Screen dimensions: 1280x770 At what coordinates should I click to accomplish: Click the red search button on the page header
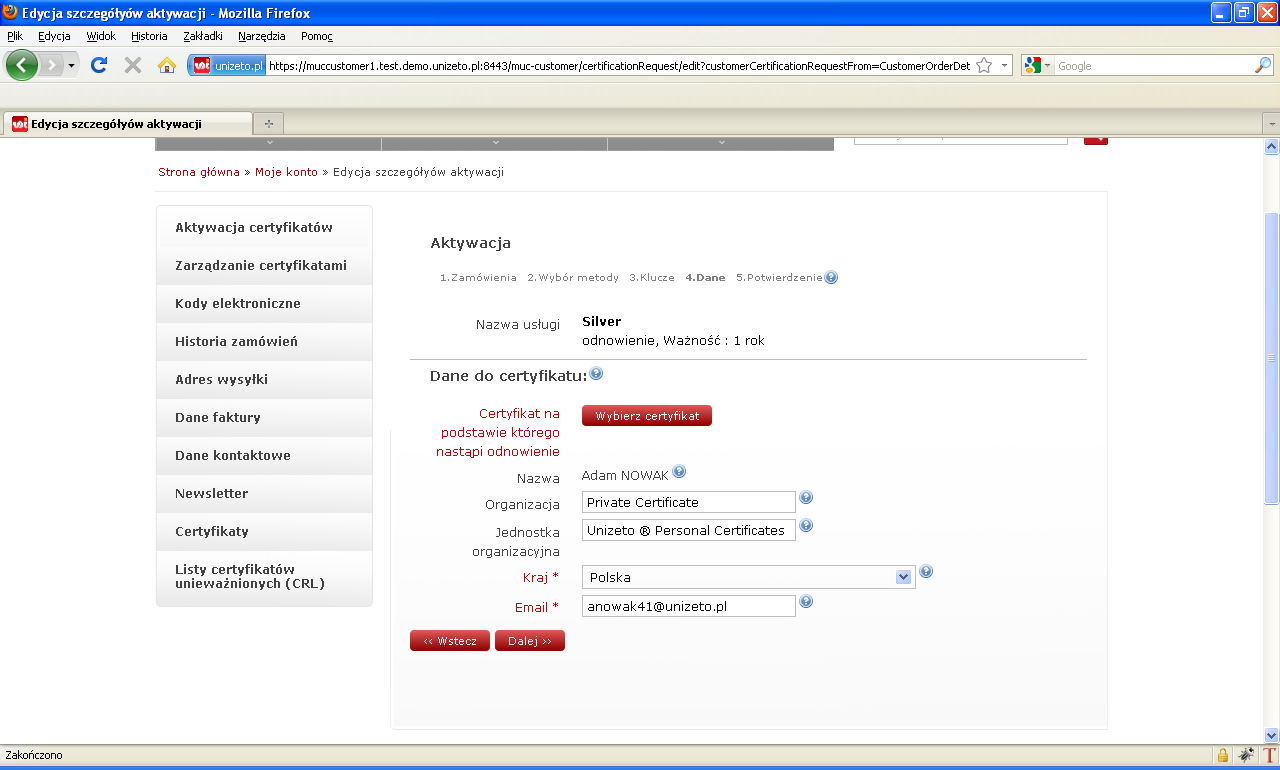(1096, 140)
